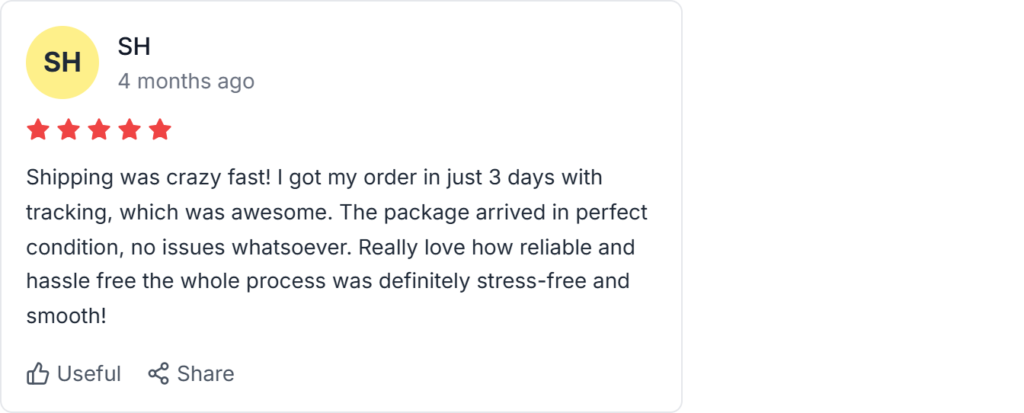Select the first red rating star

pyautogui.click(x=38, y=130)
